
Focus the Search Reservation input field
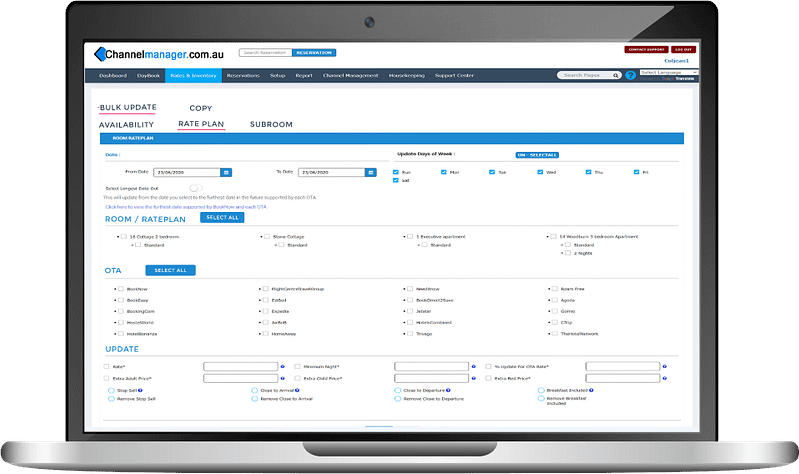click(x=265, y=52)
